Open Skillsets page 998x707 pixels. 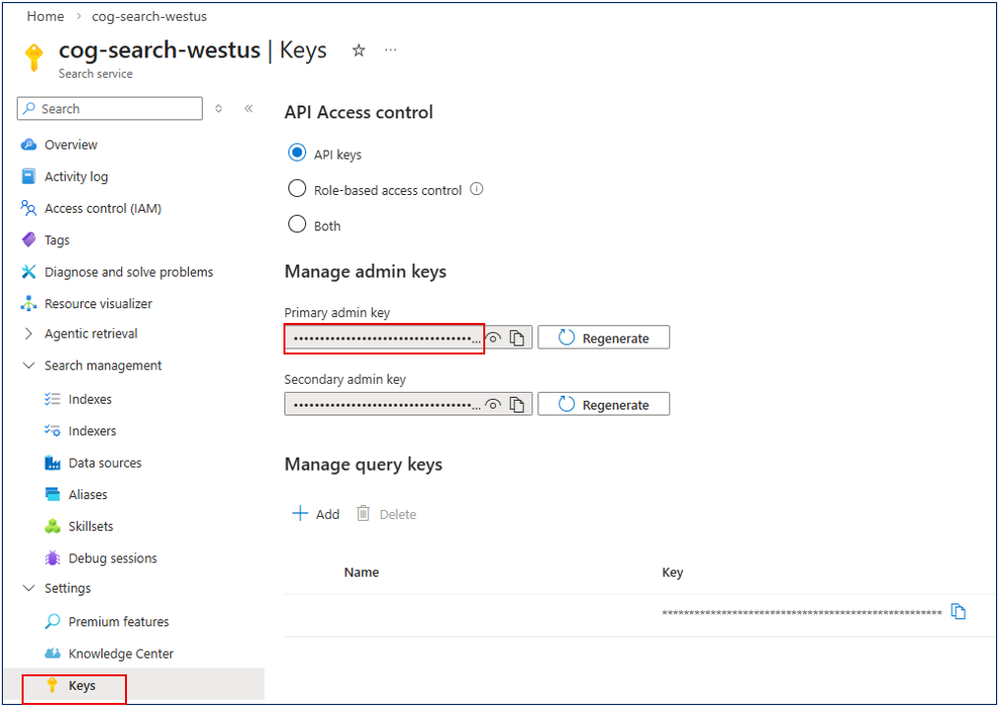click(91, 526)
